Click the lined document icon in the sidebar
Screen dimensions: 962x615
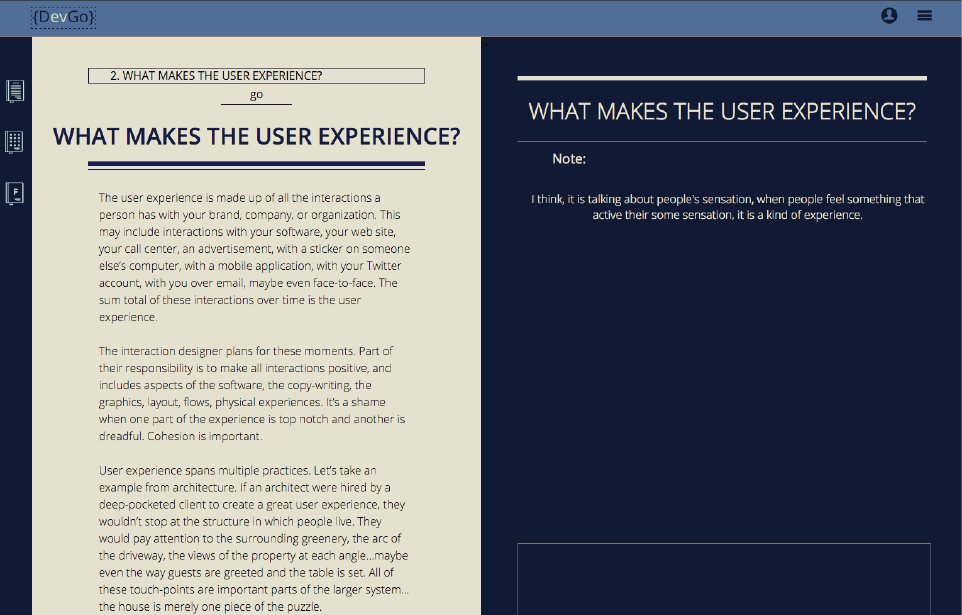click(15, 91)
